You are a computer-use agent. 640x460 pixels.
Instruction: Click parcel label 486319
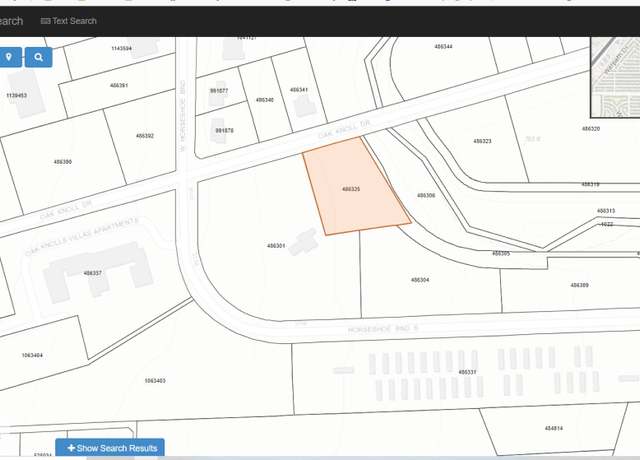click(x=590, y=184)
